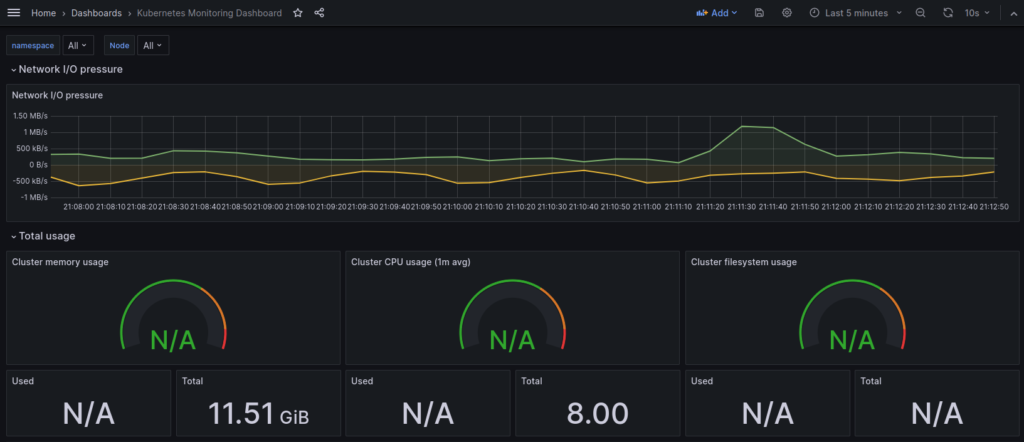Open the namespace All dropdown
The image size is (1024, 442).
tap(78, 45)
